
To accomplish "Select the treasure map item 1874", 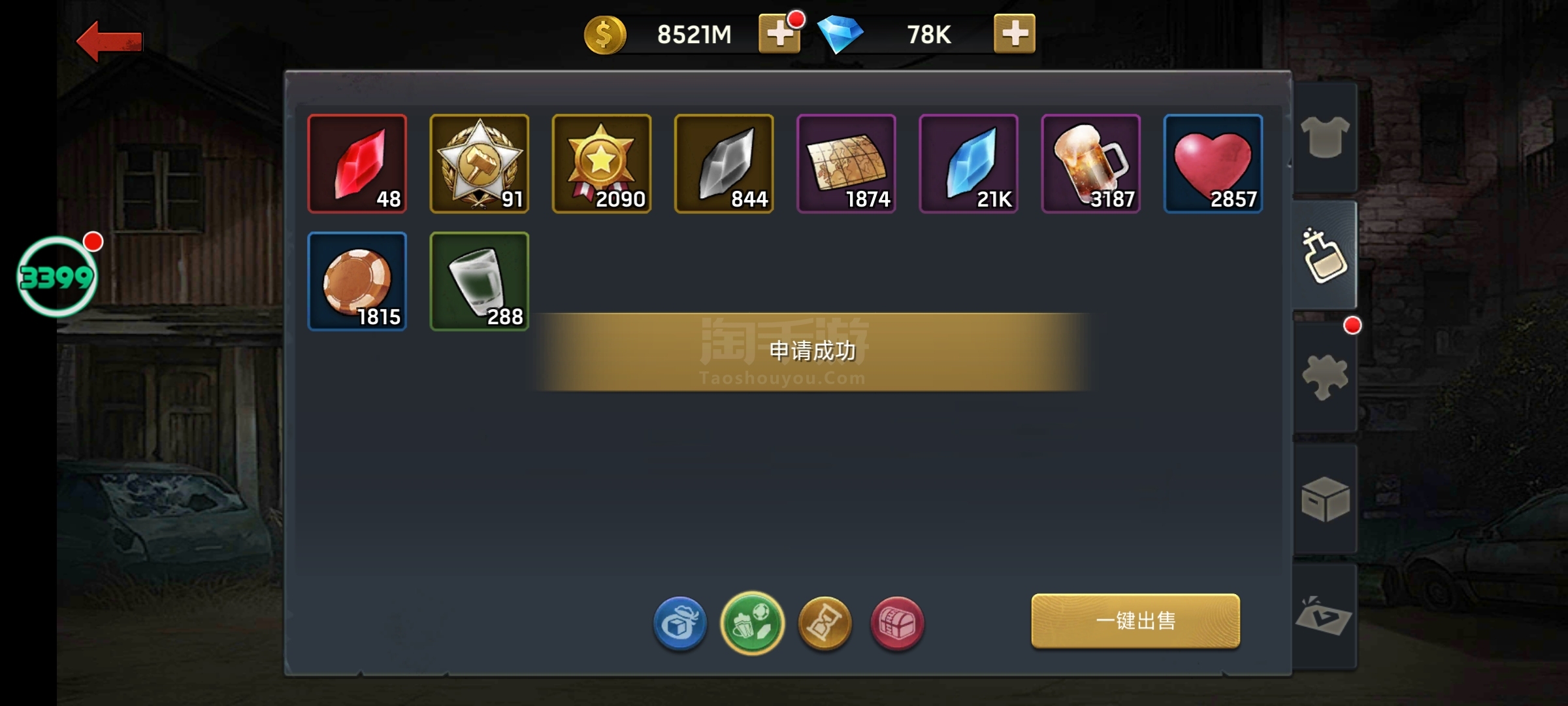I will click(x=846, y=163).
